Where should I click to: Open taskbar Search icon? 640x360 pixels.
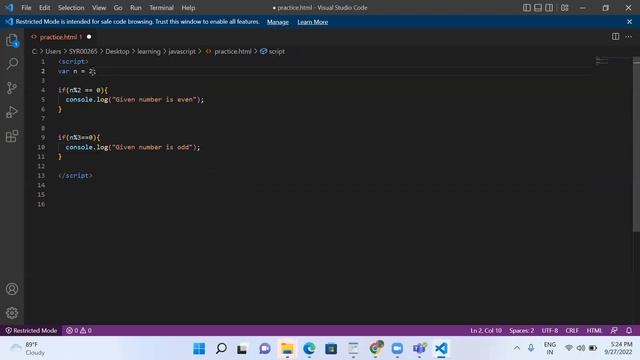pos(221,349)
